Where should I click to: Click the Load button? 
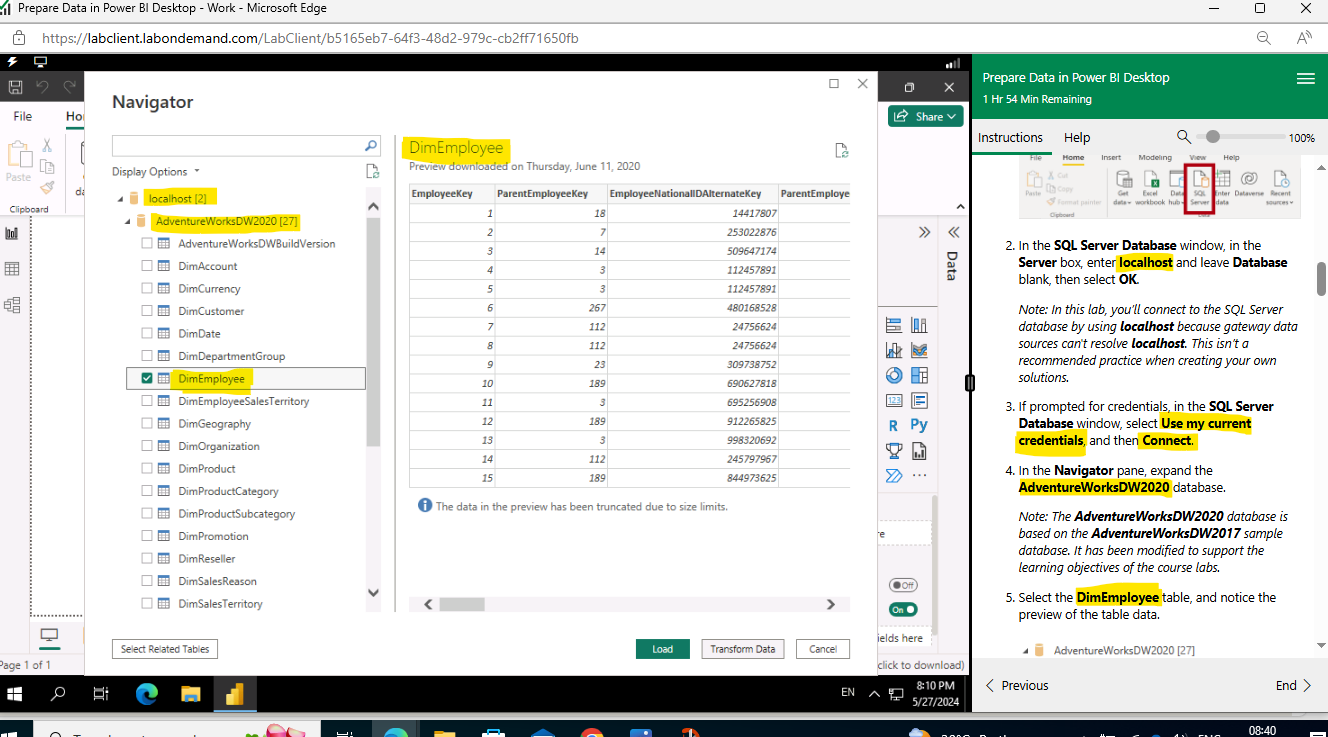tap(663, 649)
